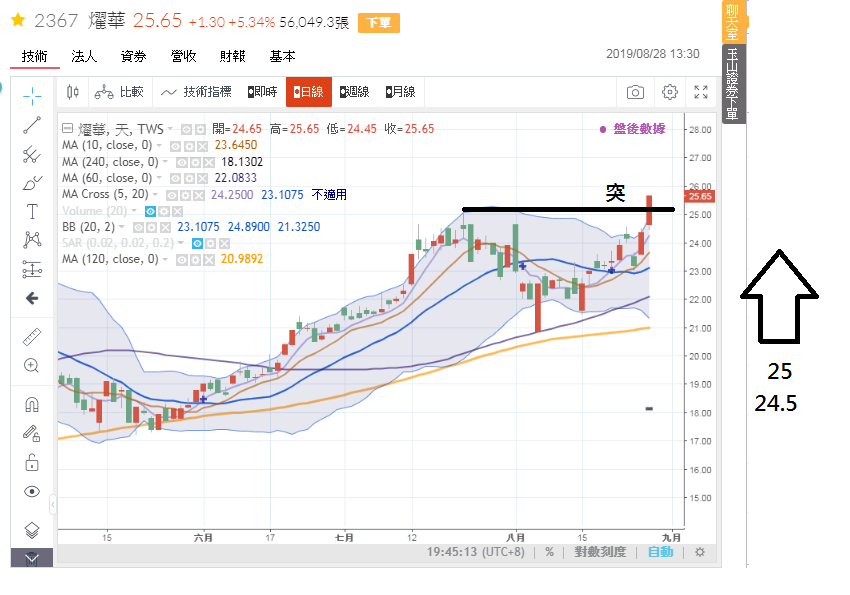Open dropdown arrow for Volume (20)

pos(134,211)
